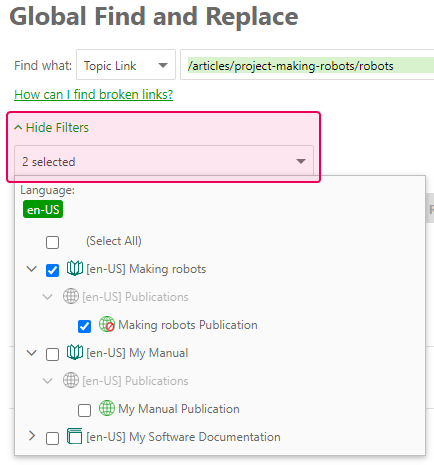Image resolution: width=434 pixels, height=465 pixels.
Task: Expand the My Software Documentation node
Action: [32, 436]
